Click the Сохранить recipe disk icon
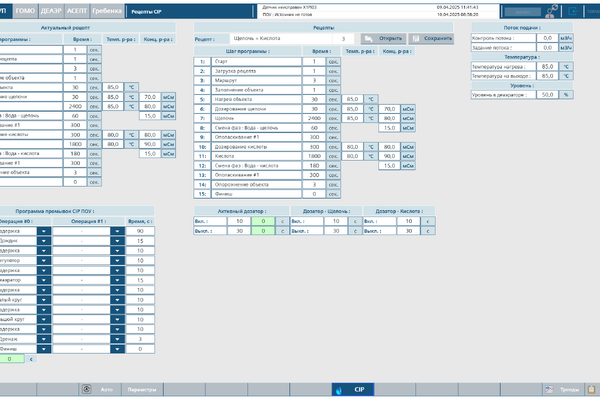 tap(415, 39)
